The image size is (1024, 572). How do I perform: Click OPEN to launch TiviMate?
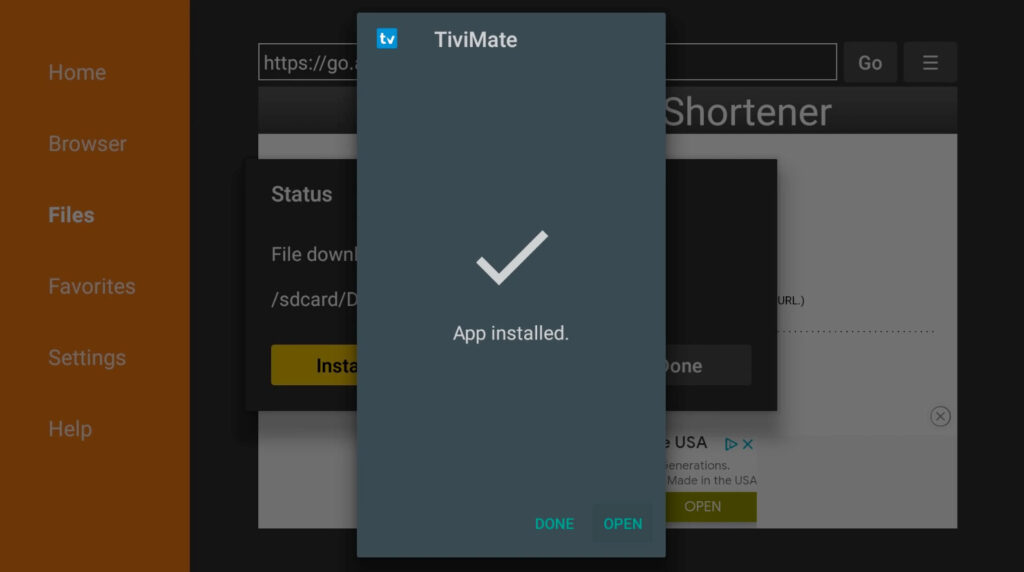[622, 524]
